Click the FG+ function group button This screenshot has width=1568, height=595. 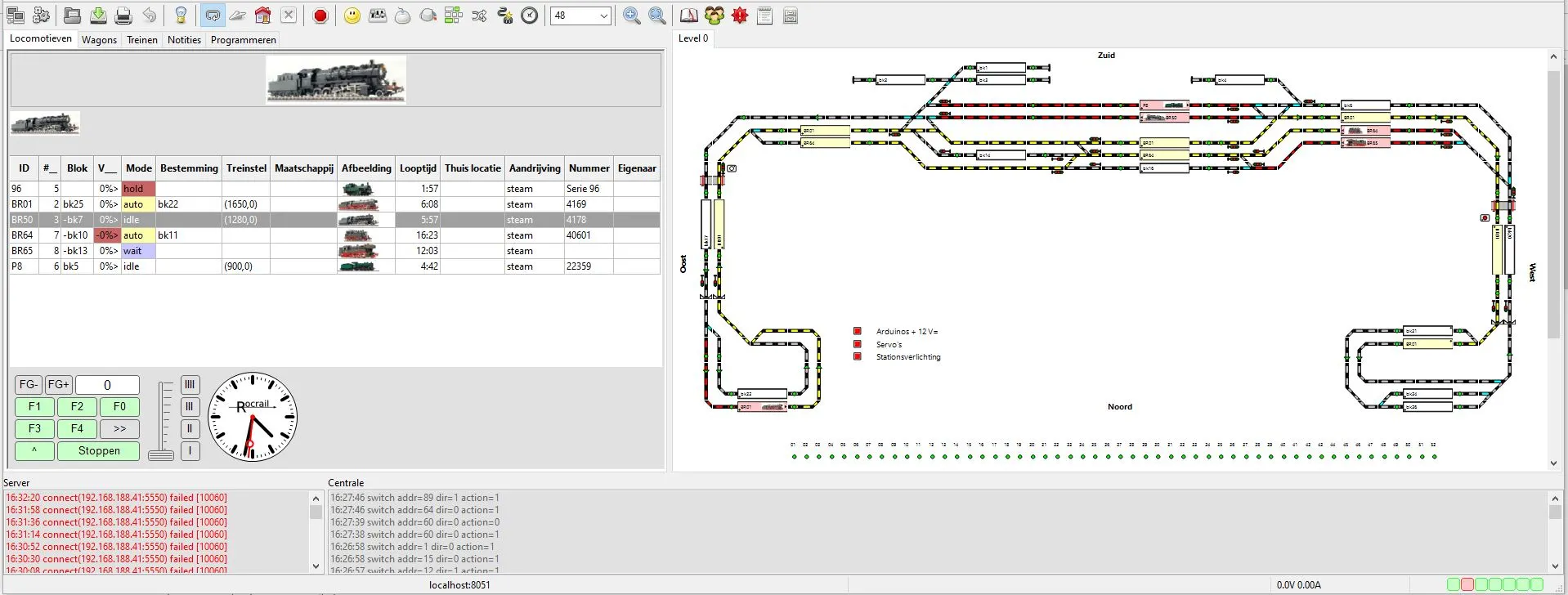(59, 384)
